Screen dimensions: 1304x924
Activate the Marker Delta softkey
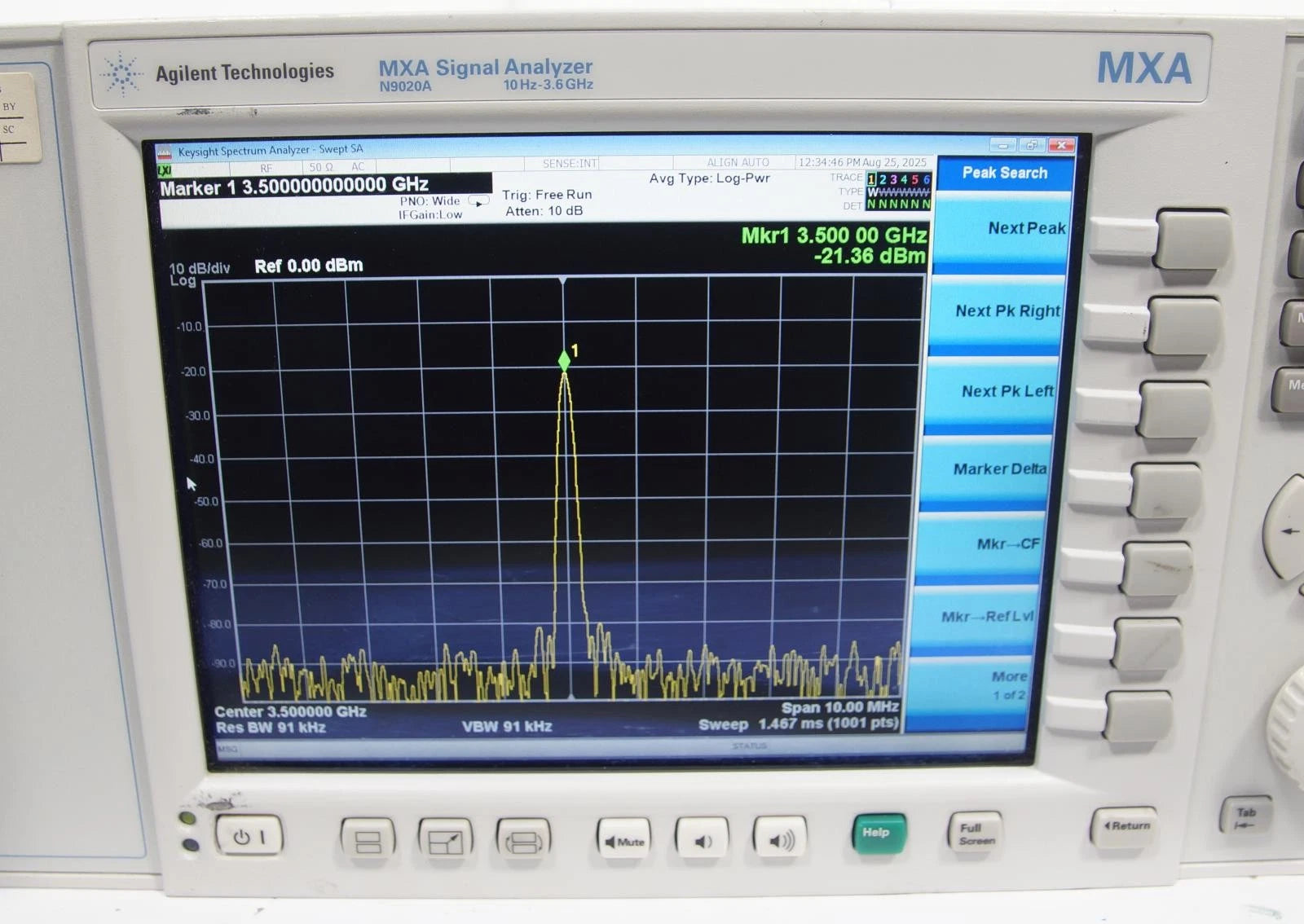coord(985,473)
